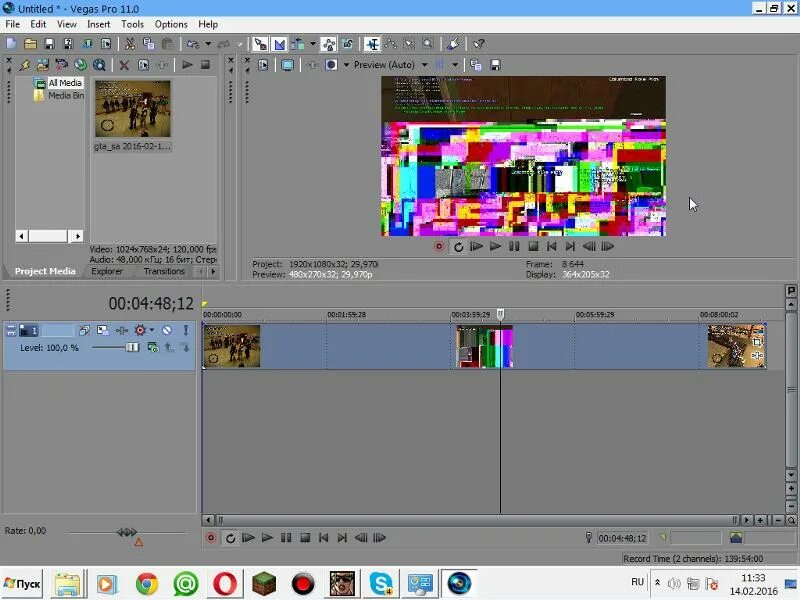Screen dimensions: 800x600
Task: Open Track FX on track 1
Action: tap(121, 331)
